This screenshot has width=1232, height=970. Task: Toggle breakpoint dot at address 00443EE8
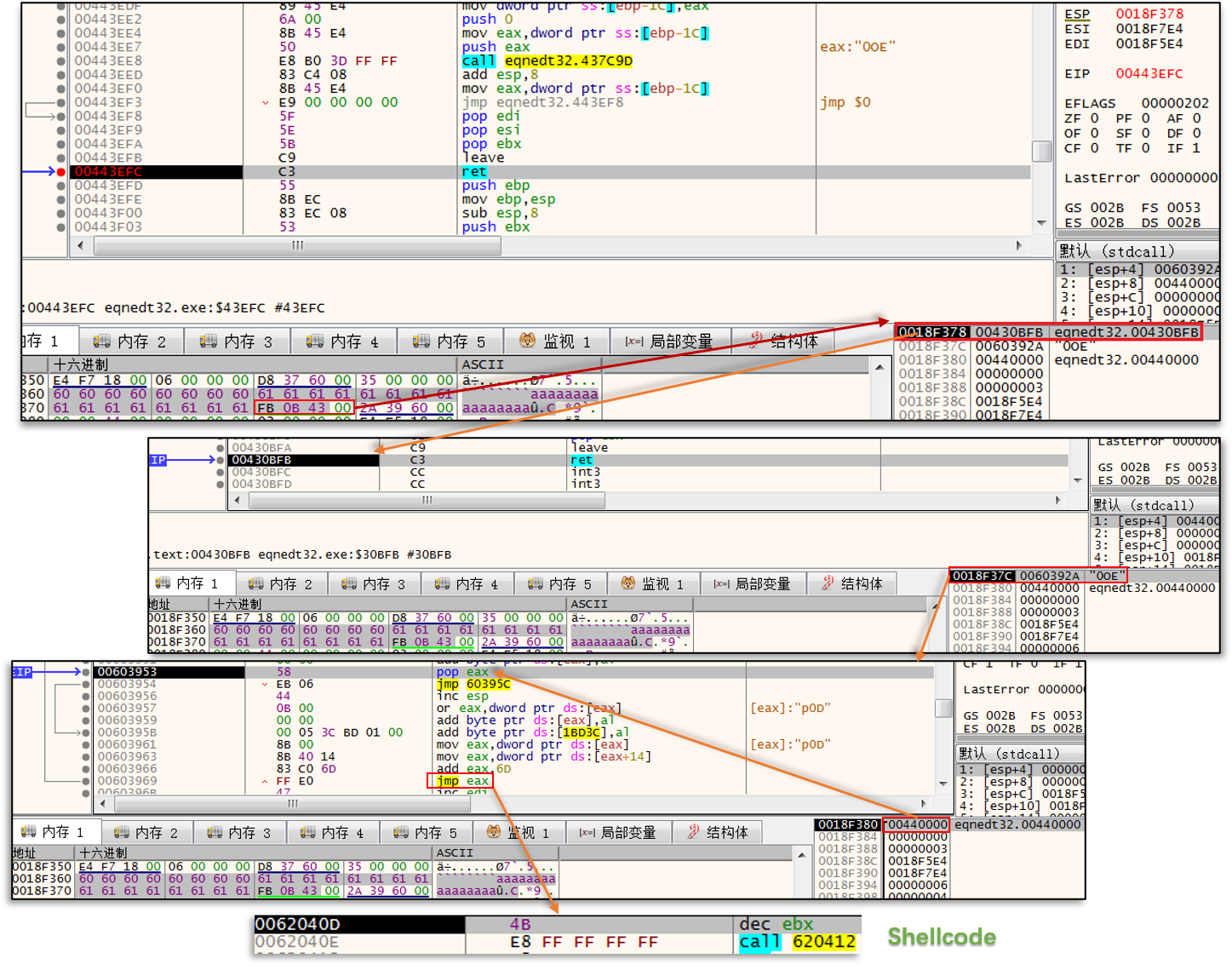pyautogui.click(x=60, y=60)
